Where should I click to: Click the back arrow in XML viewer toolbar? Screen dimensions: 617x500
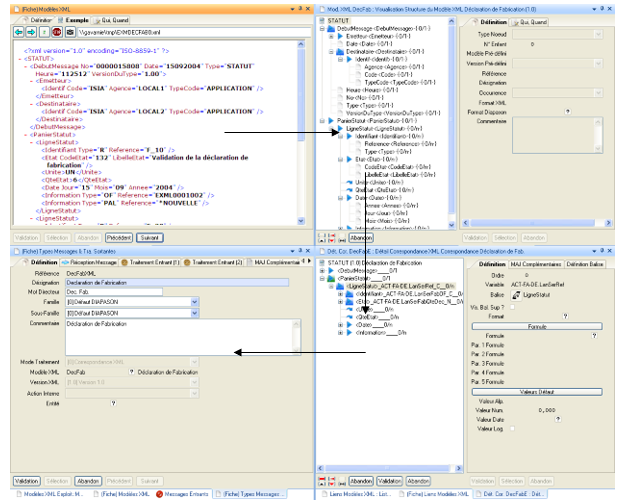tap(20, 31)
